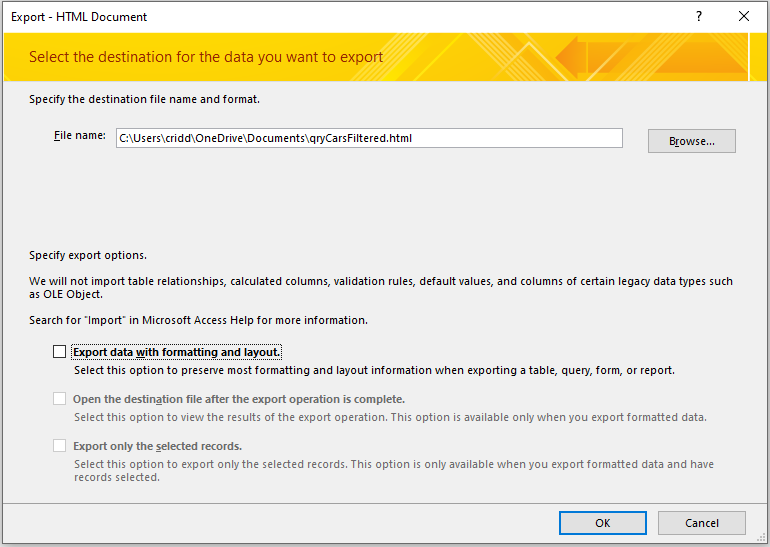Click the 'File name:' label
This screenshot has height=547, width=770.
pyautogui.click(x=80, y=136)
